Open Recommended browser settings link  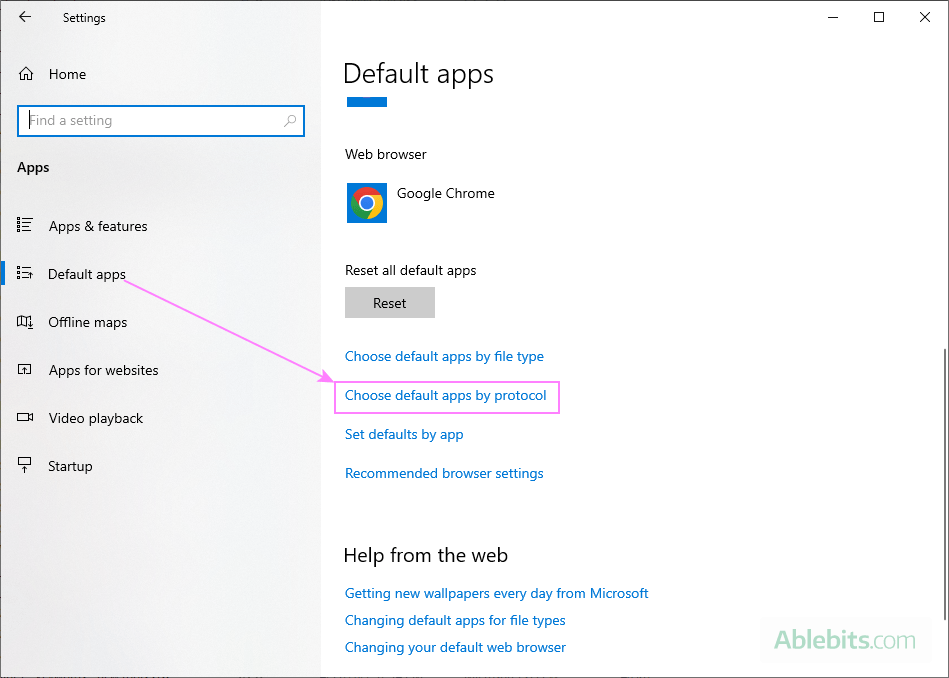(x=444, y=473)
